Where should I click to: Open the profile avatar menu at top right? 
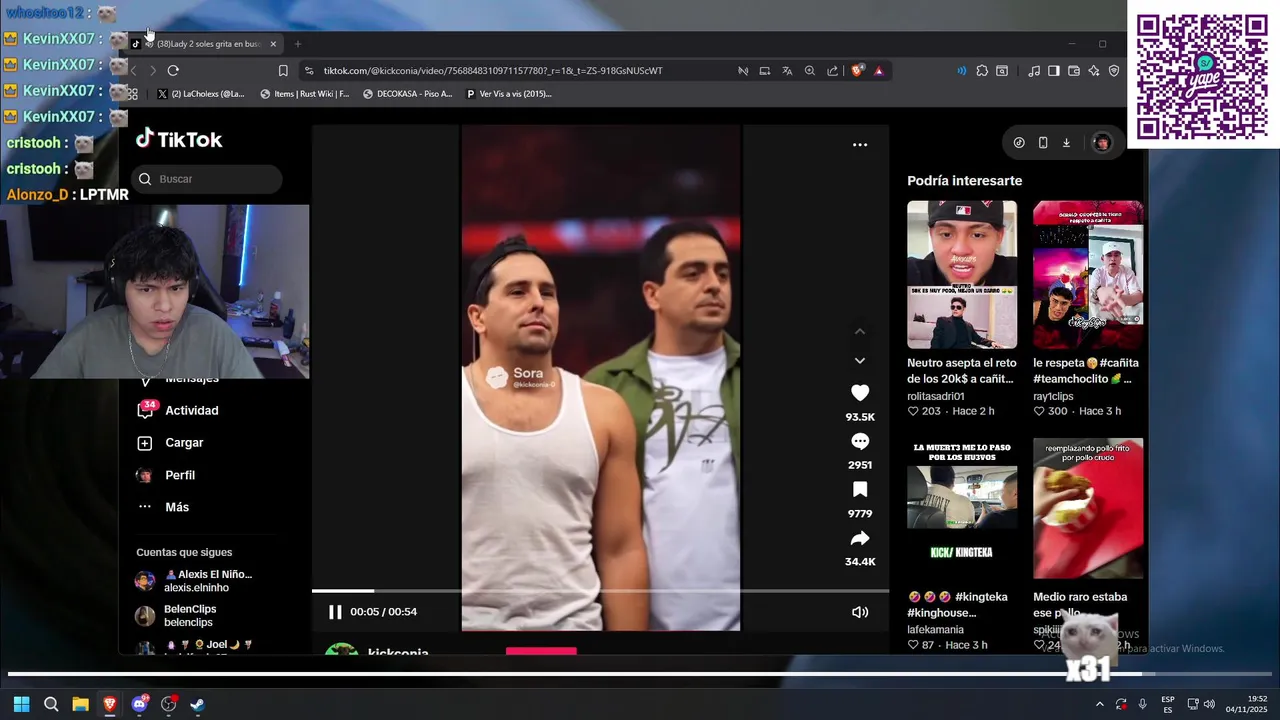point(1102,143)
